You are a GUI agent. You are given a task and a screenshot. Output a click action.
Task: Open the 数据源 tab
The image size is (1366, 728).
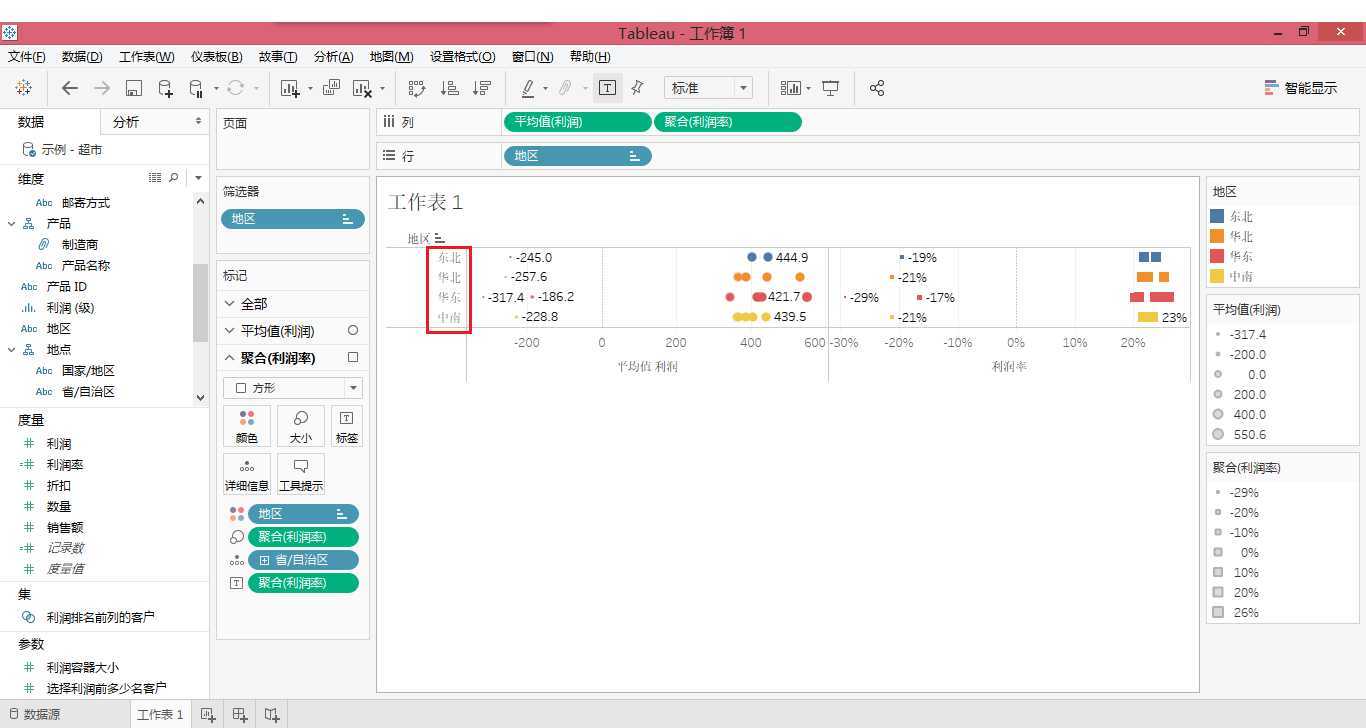coord(34,715)
